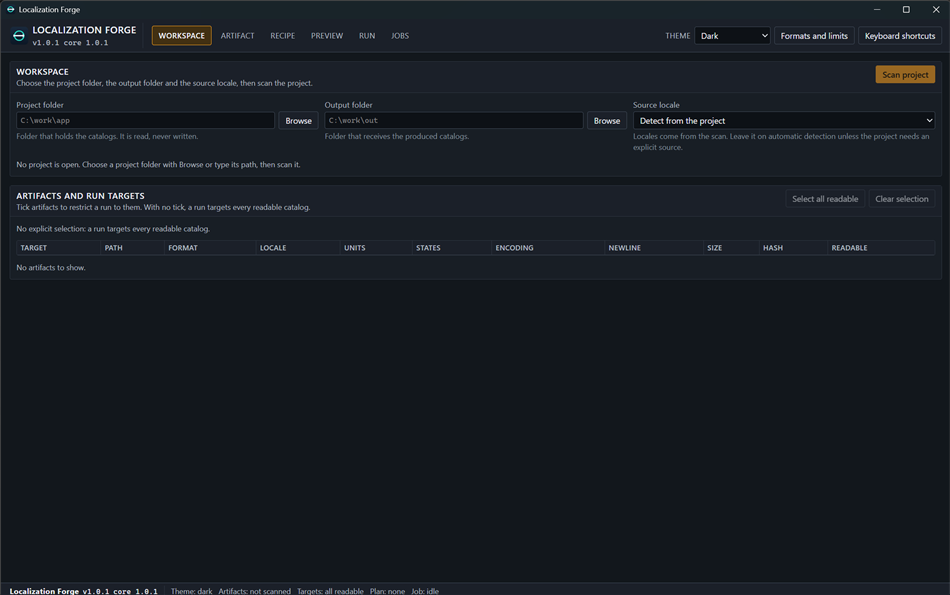Open the Preview tab
Image resolution: width=950 pixels, height=595 pixels.
(x=327, y=36)
